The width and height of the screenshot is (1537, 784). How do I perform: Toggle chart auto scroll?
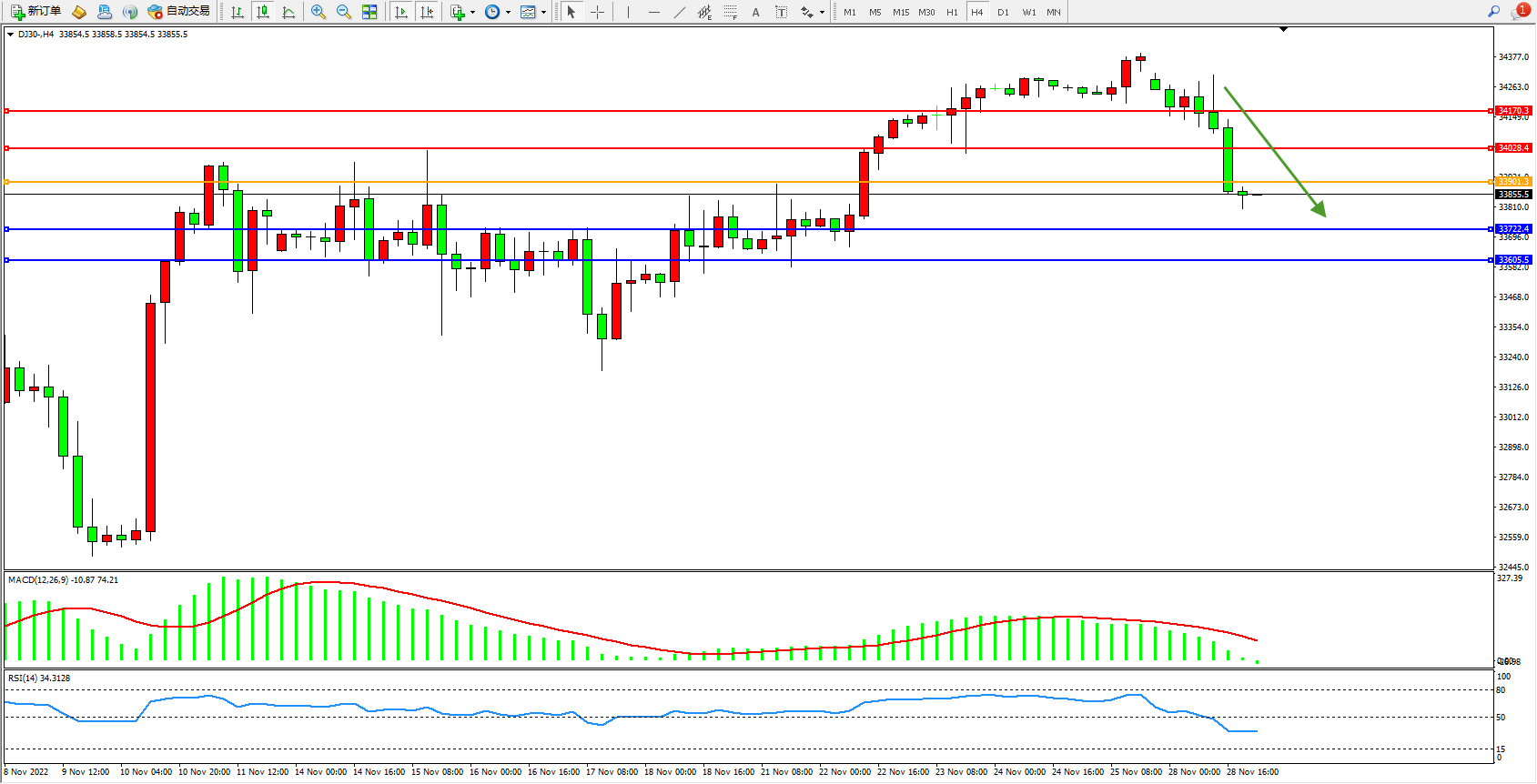pyautogui.click(x=401, y=12)
